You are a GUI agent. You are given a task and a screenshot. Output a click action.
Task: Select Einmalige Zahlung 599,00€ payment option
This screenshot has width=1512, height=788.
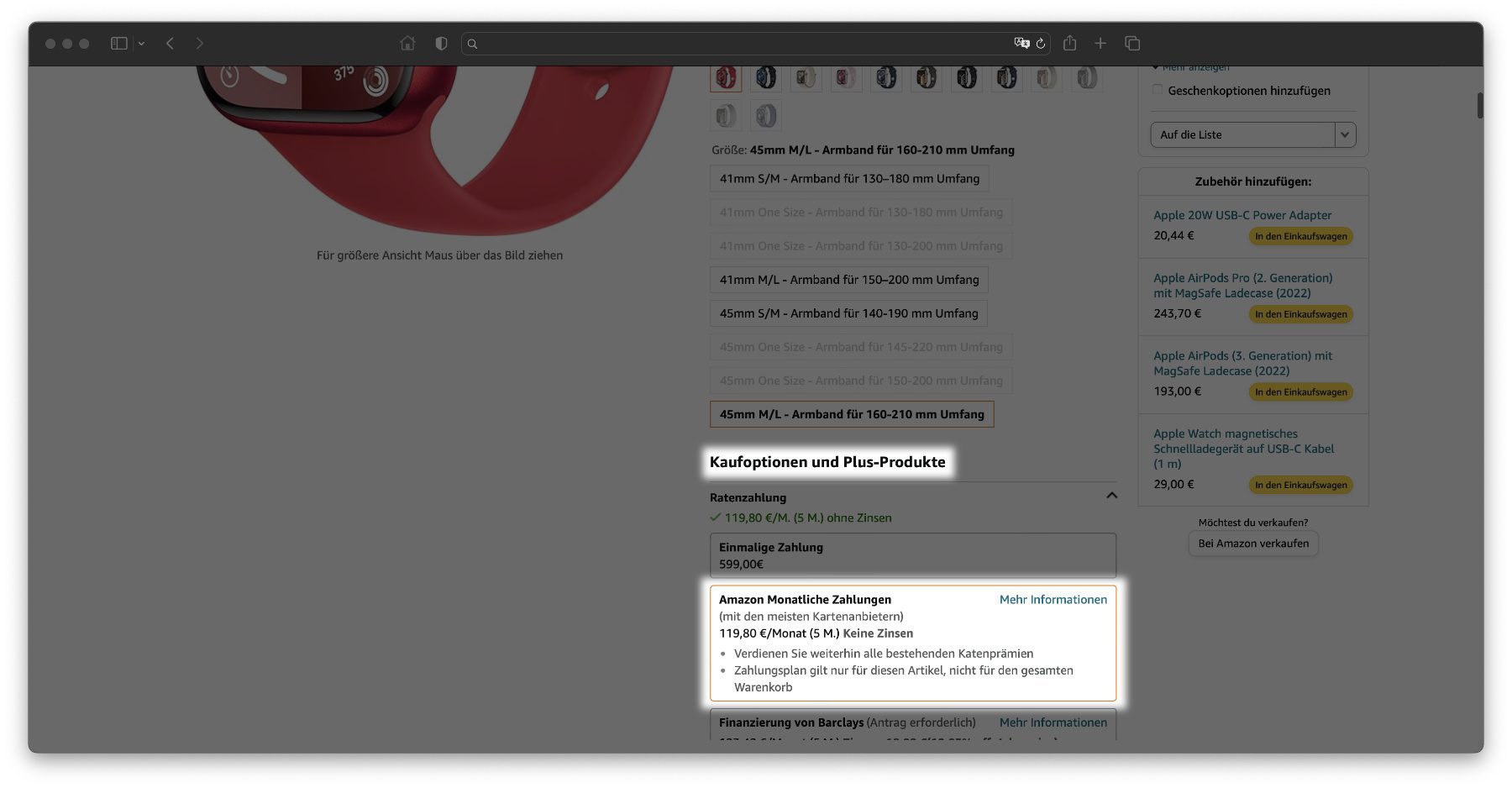point(912,555)
